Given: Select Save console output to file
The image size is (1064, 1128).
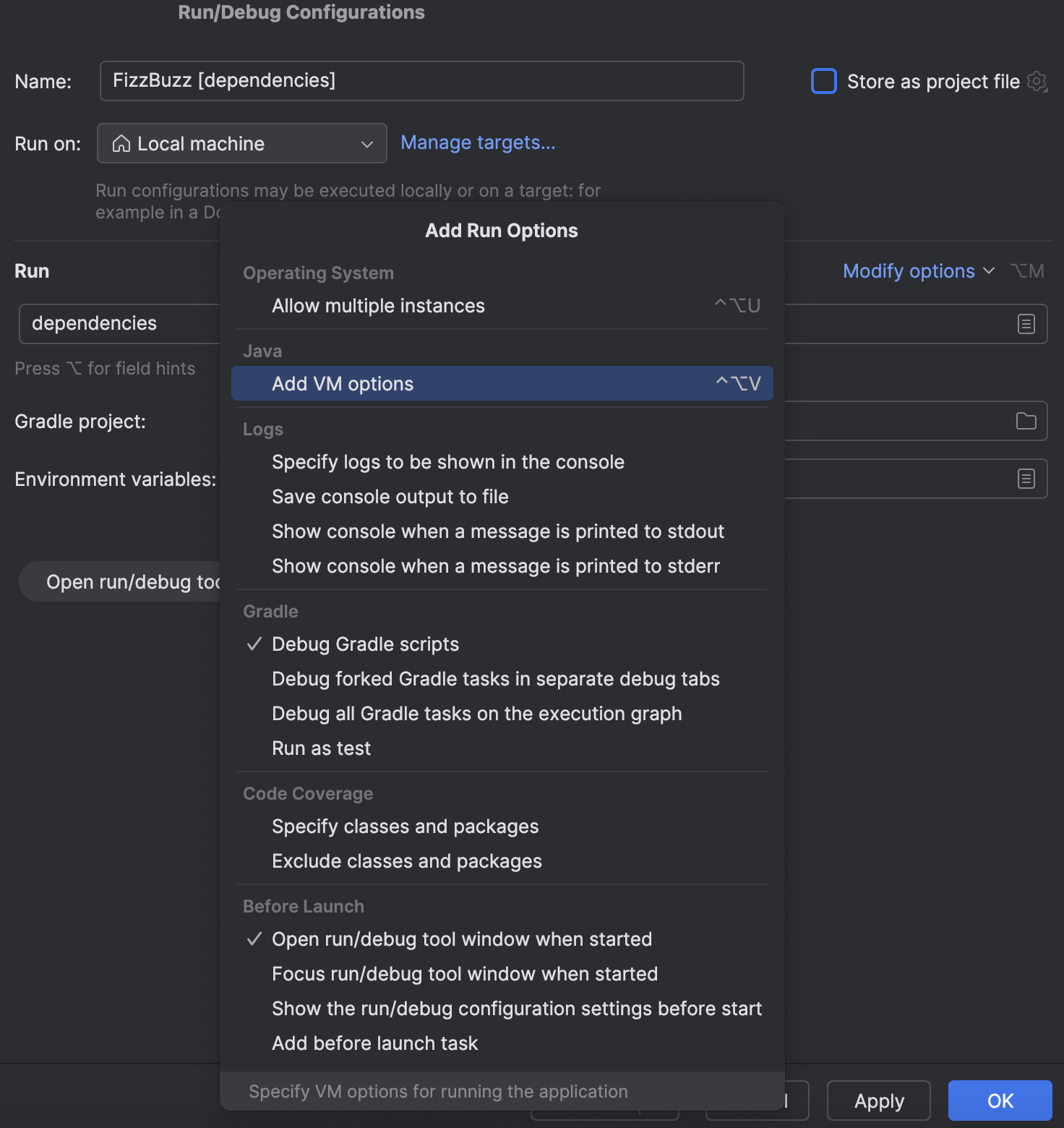Looking at the screenshot, I should click(x=390, y=497).
